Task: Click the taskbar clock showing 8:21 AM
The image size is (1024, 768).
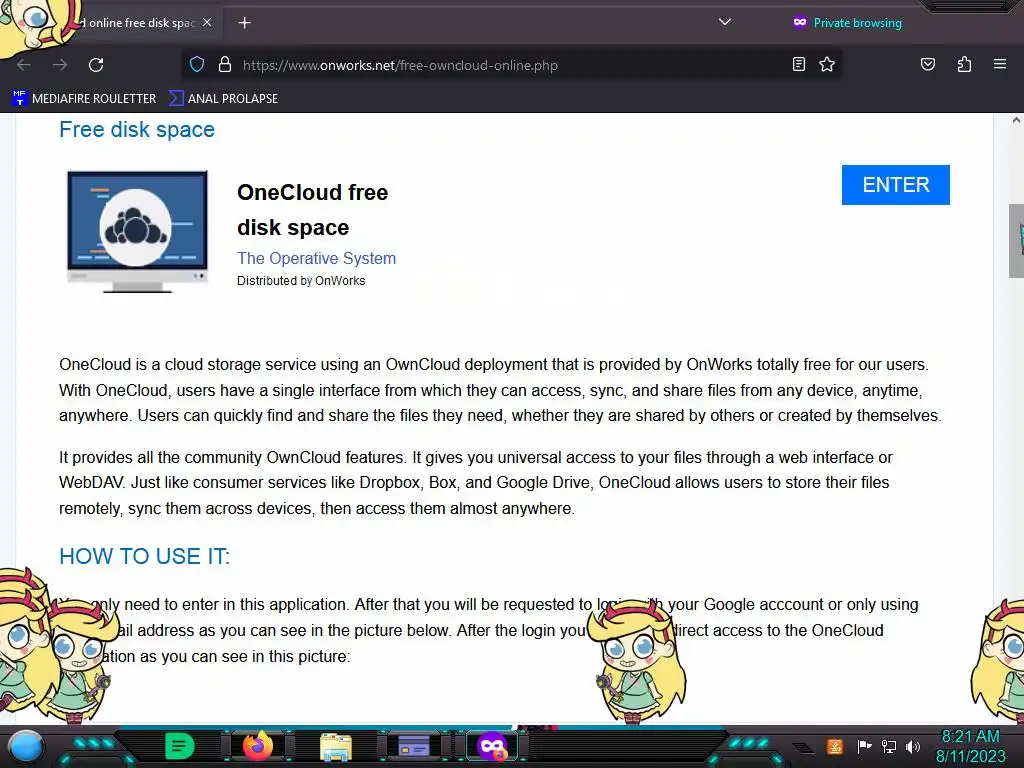Action: [x=971, y=746]
